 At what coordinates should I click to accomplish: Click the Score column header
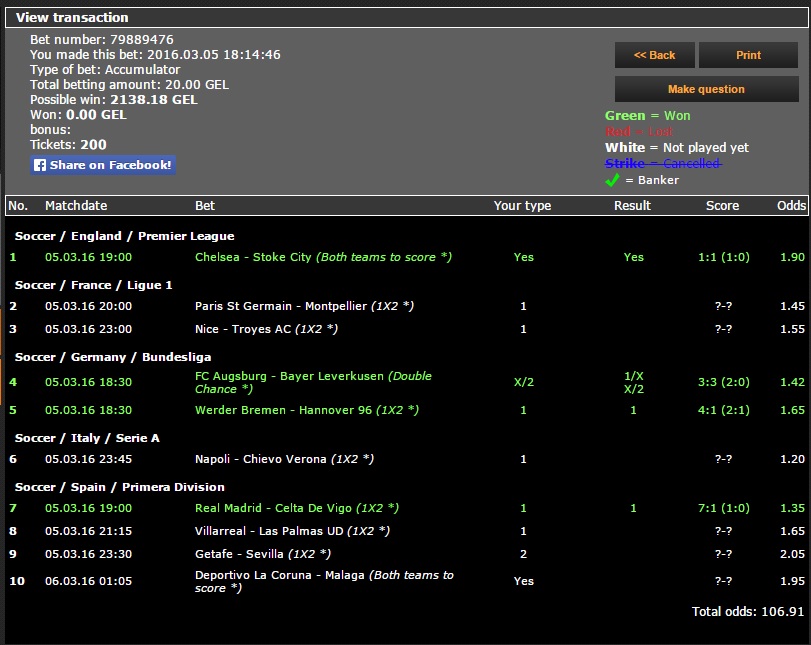coord(722,205)
